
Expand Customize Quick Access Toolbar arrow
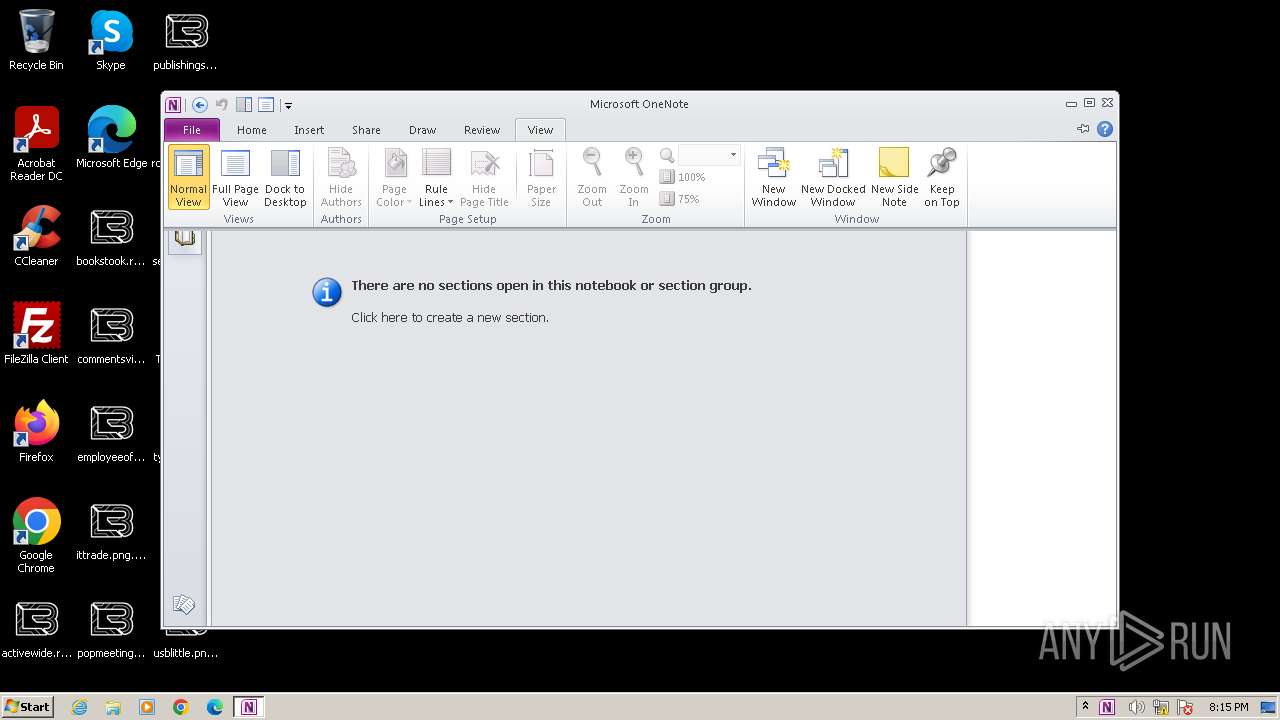click(x=288, y=105)
